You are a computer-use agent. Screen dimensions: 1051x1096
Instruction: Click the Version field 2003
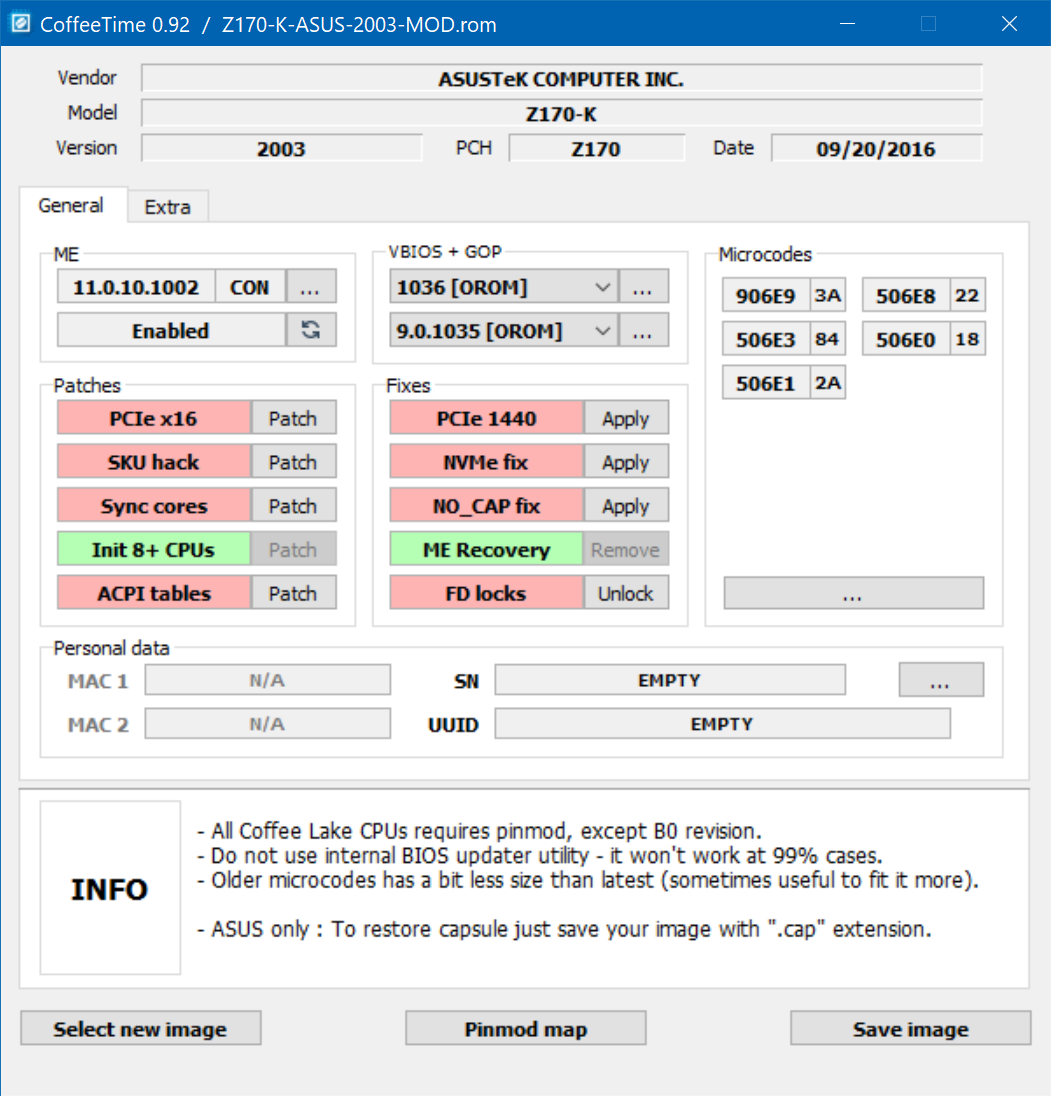(x=282, y=148)
